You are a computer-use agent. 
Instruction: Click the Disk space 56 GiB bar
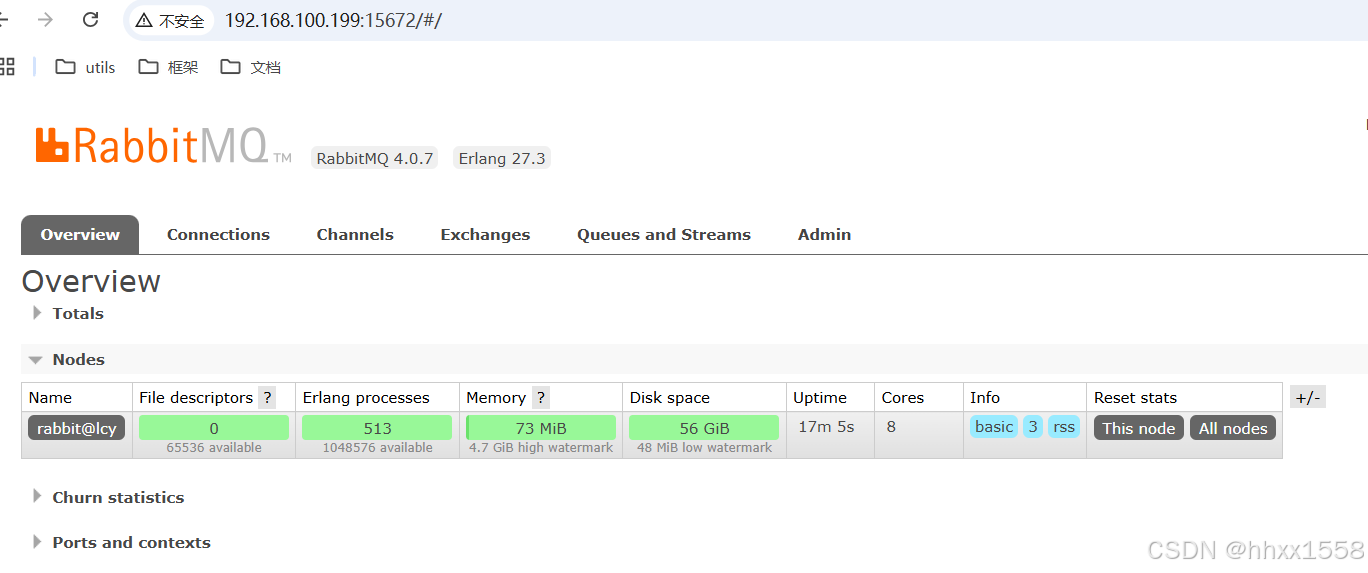click(x=704, y=428)
